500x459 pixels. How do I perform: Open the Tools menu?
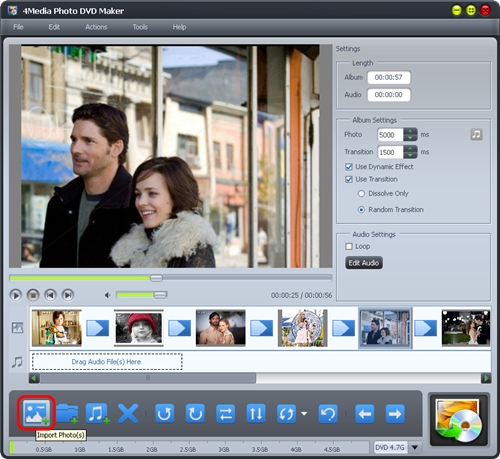[140, 27]
